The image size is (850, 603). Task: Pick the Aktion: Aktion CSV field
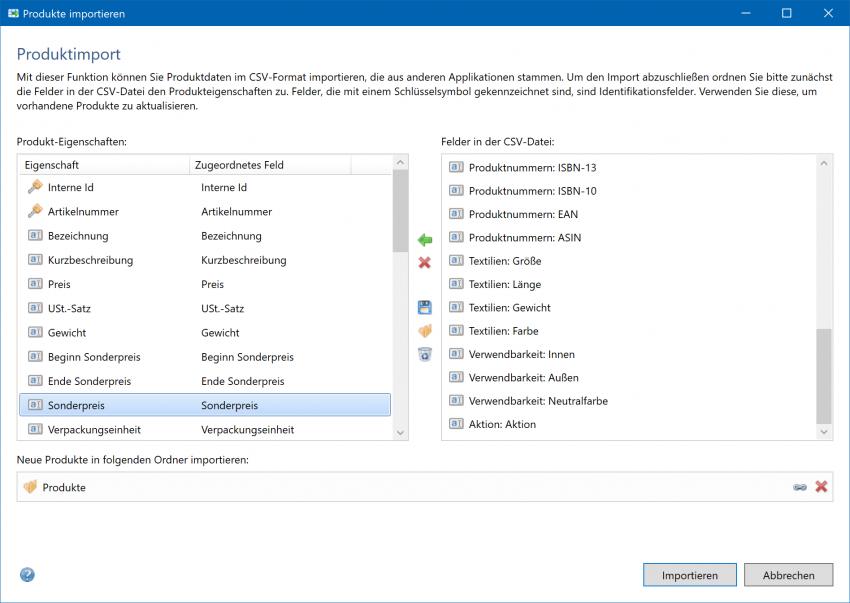(x=502, y=424)
